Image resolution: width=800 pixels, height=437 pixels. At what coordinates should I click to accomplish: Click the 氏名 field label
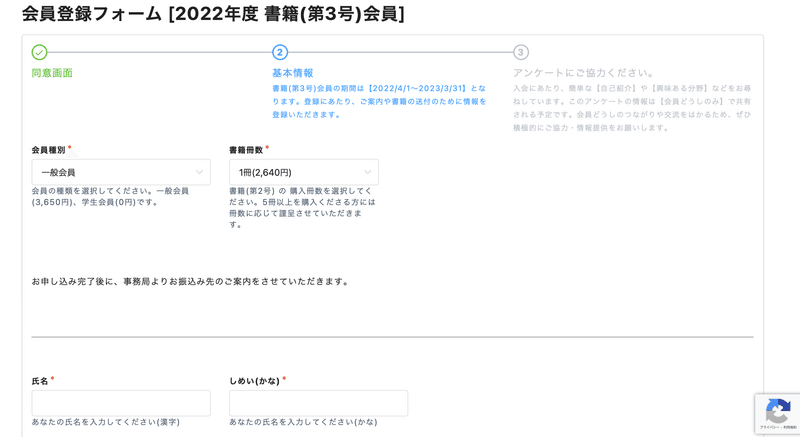click(40, 381)
